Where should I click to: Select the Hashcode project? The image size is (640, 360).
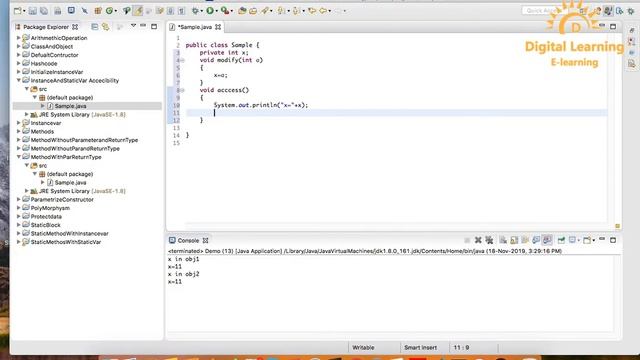(x=44, y=63)
